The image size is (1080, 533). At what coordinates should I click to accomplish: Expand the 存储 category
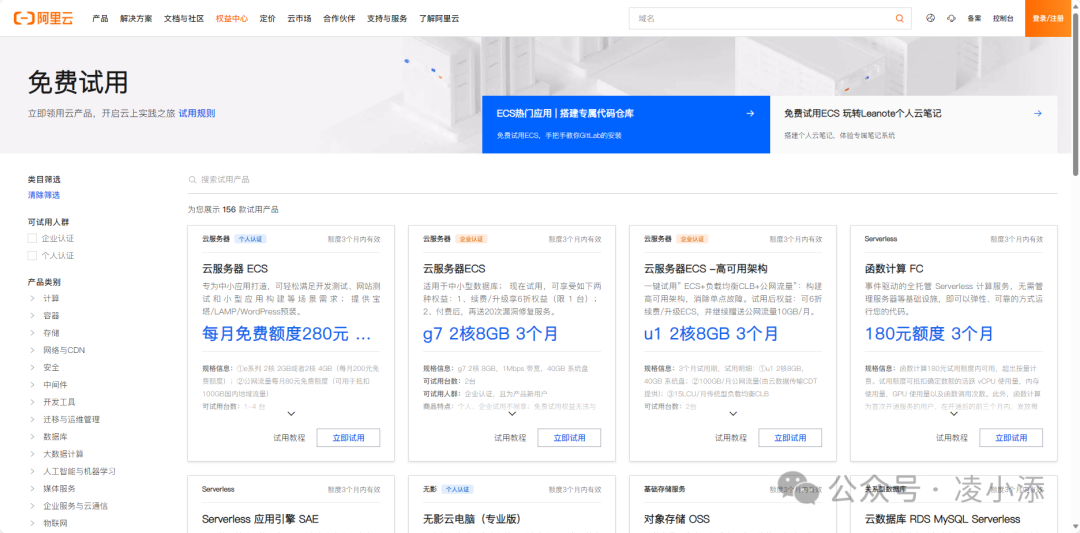click(x=32, y=333)
